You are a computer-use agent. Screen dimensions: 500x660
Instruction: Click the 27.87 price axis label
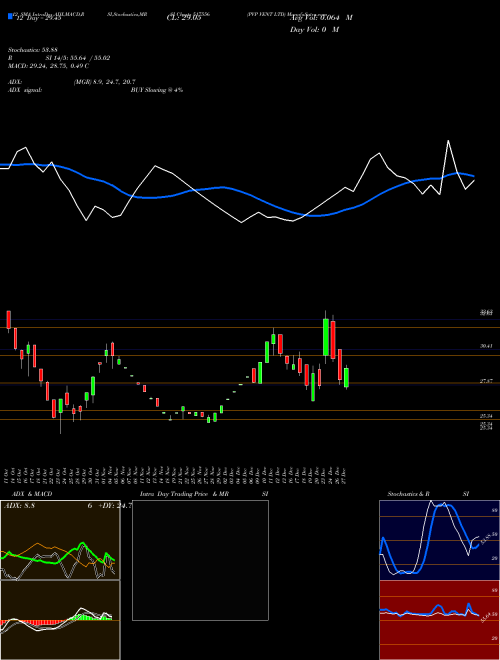pos(487,381)
